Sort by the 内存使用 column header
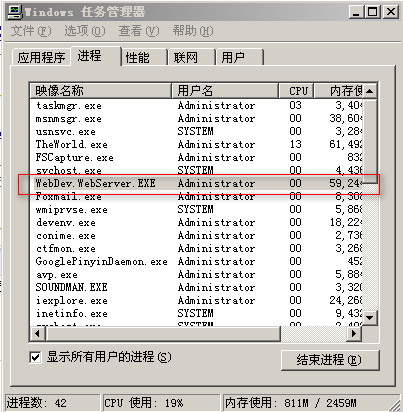403x412 pixels. coord(339,90)
